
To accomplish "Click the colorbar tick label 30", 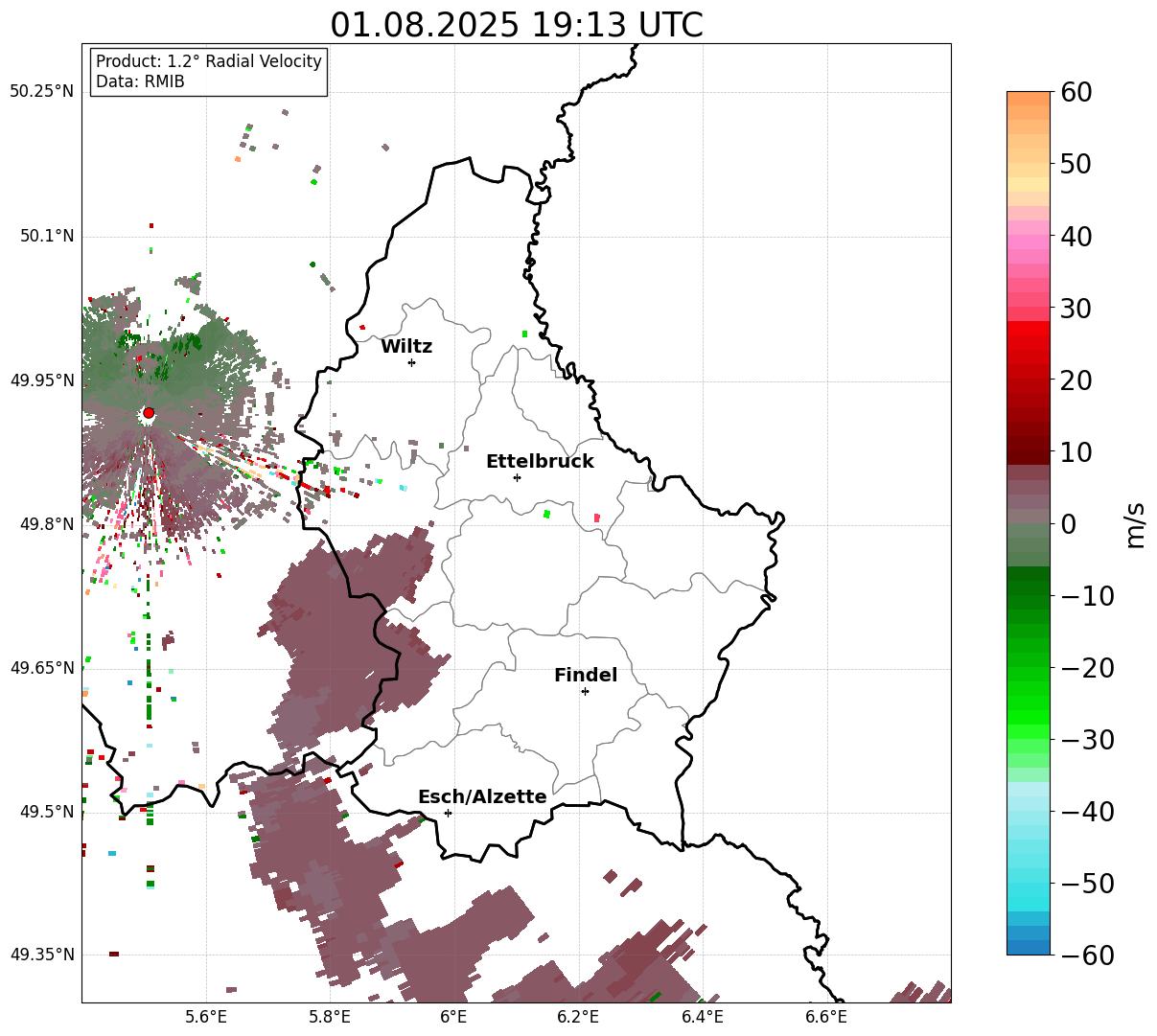I will point(1077,309).
